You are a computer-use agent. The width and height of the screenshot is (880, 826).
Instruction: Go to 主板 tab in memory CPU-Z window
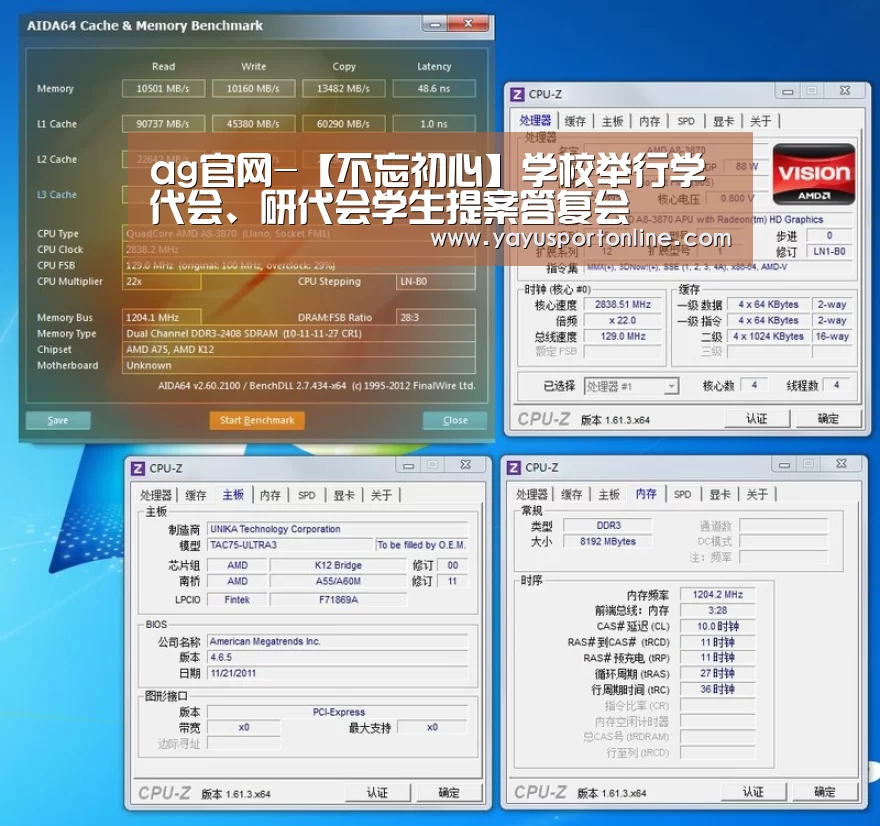[608, 494]
